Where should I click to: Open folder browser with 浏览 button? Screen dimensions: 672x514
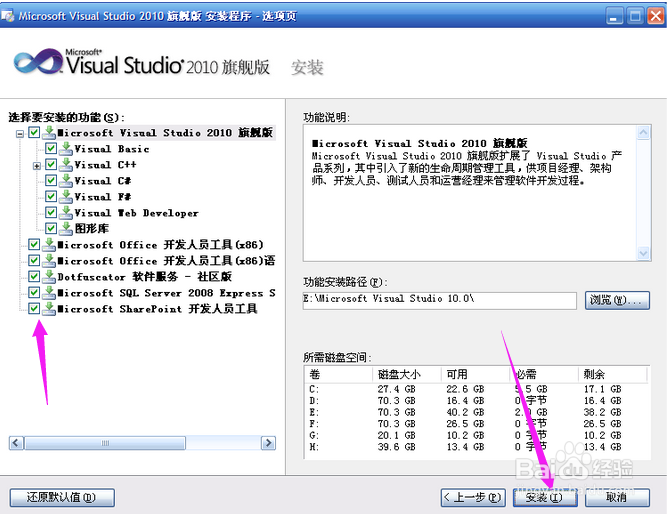(617, 300)
